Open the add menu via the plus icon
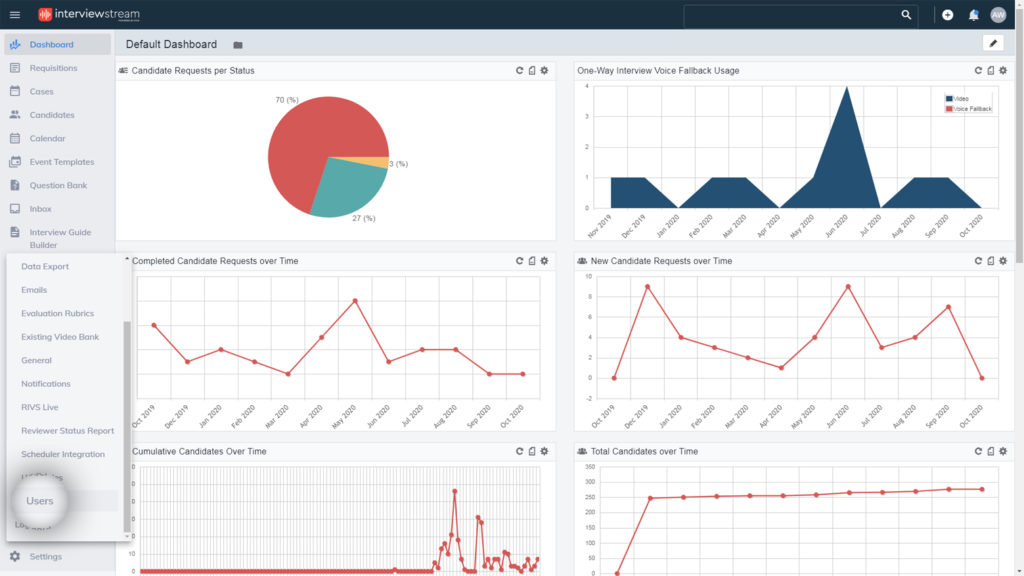 pyautogui.click(x=946, y=15)
